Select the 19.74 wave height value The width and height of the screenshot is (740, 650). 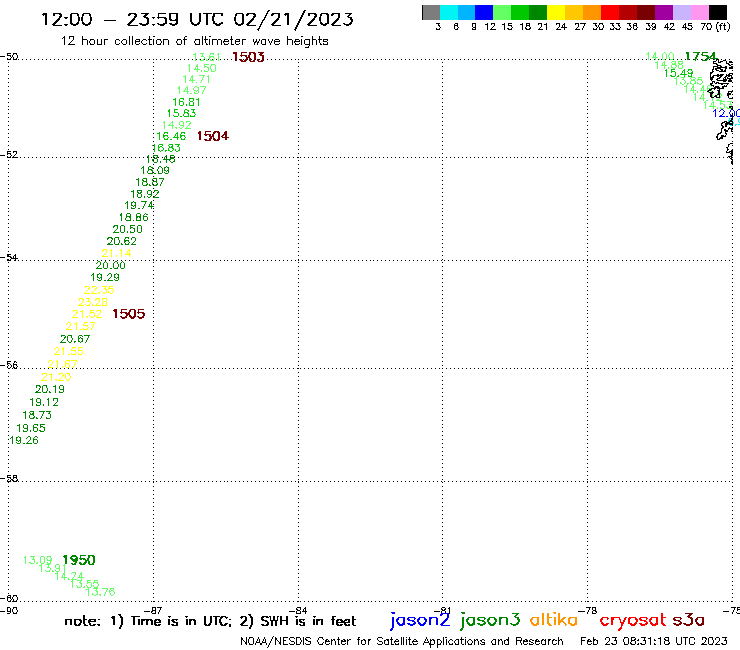pos(139,205)
